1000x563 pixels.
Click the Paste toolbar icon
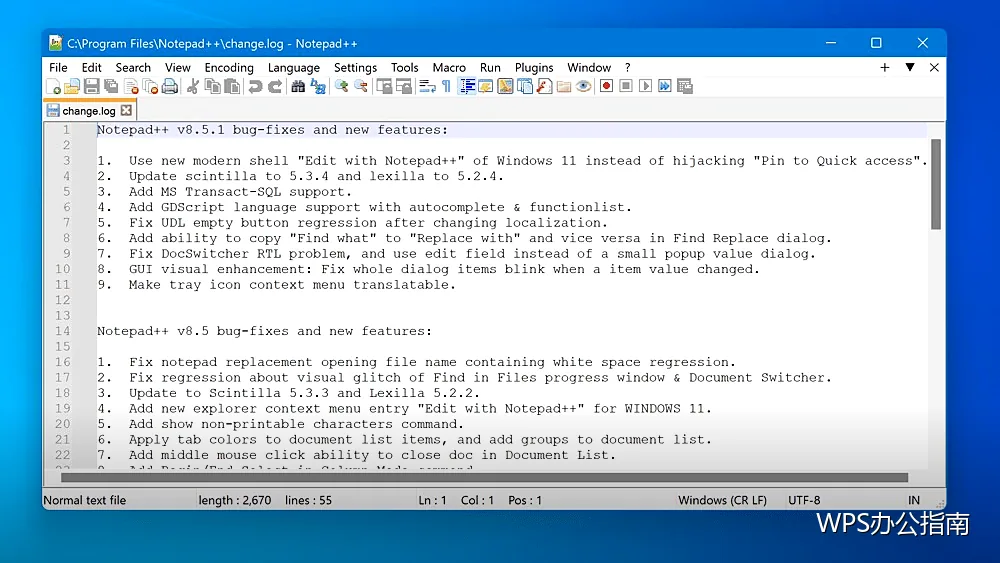point(232,86)
